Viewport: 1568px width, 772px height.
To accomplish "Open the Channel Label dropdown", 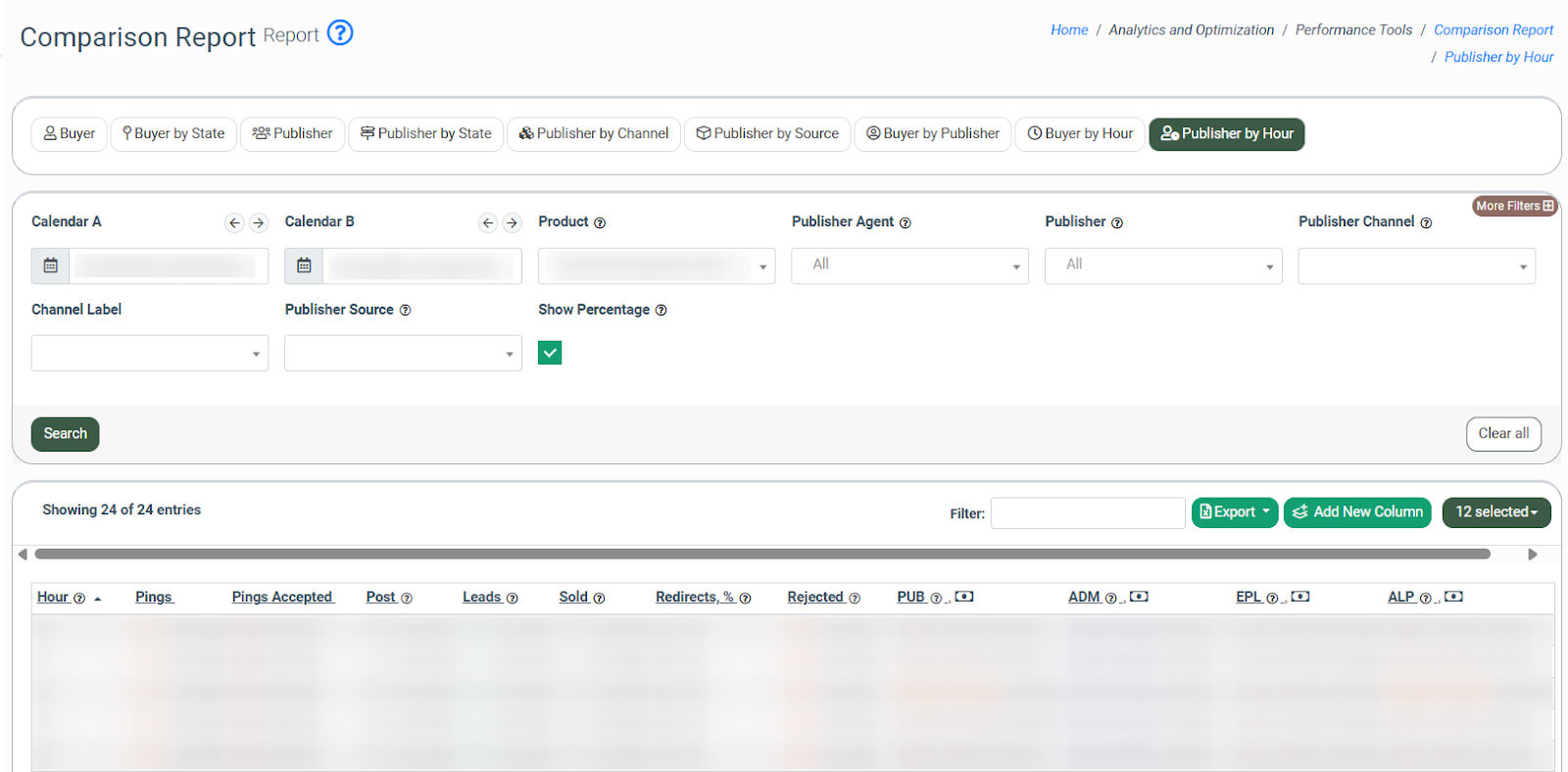I will [x=150, y=354].
